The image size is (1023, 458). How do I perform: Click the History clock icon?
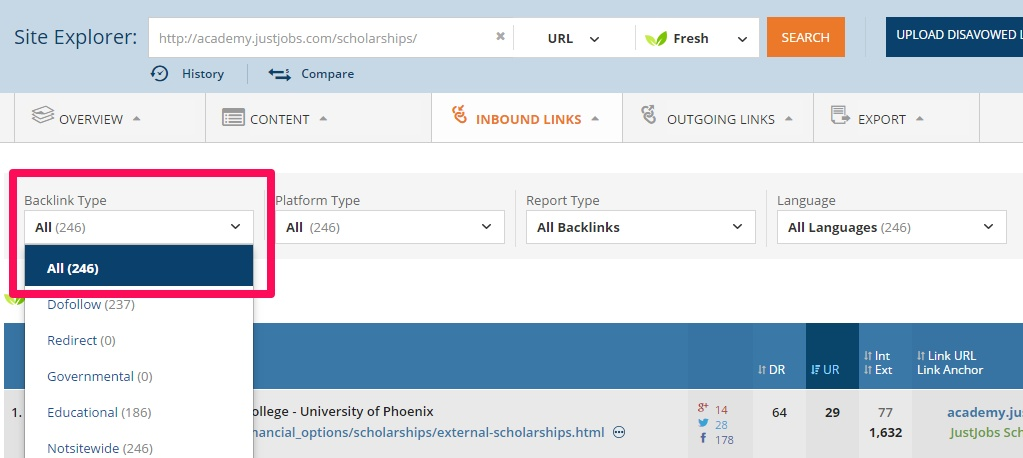pos(159,73)
